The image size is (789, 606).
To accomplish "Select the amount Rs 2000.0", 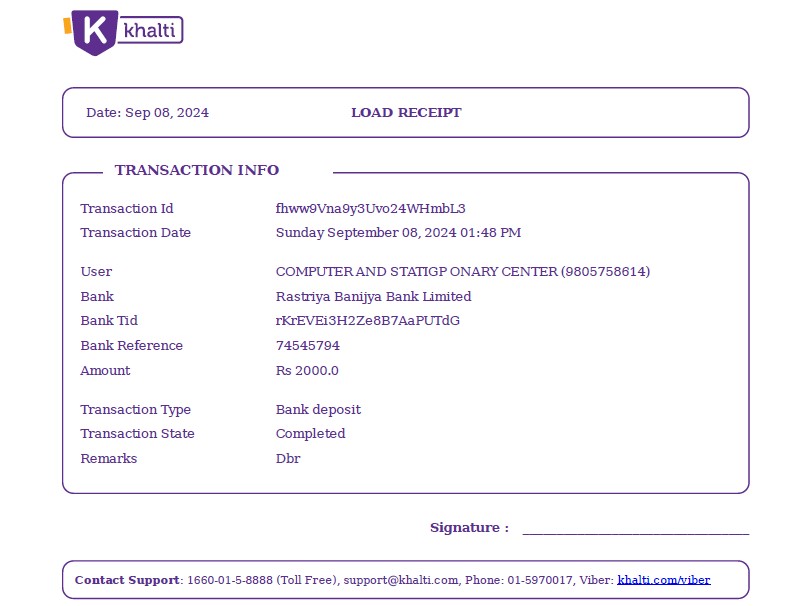I will coord(307,370).
